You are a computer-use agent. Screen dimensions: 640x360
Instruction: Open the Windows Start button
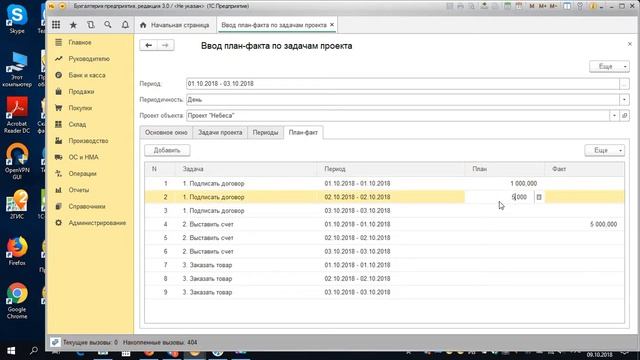click(11, 351)
